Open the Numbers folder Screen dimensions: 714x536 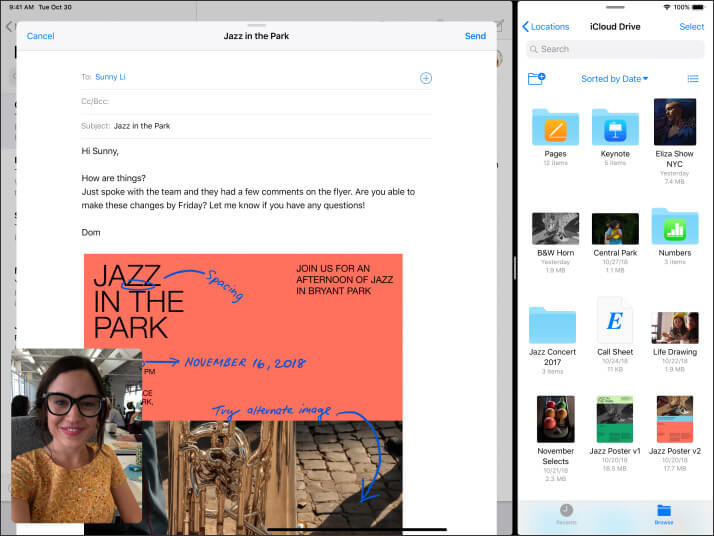[x=674, y=228]
